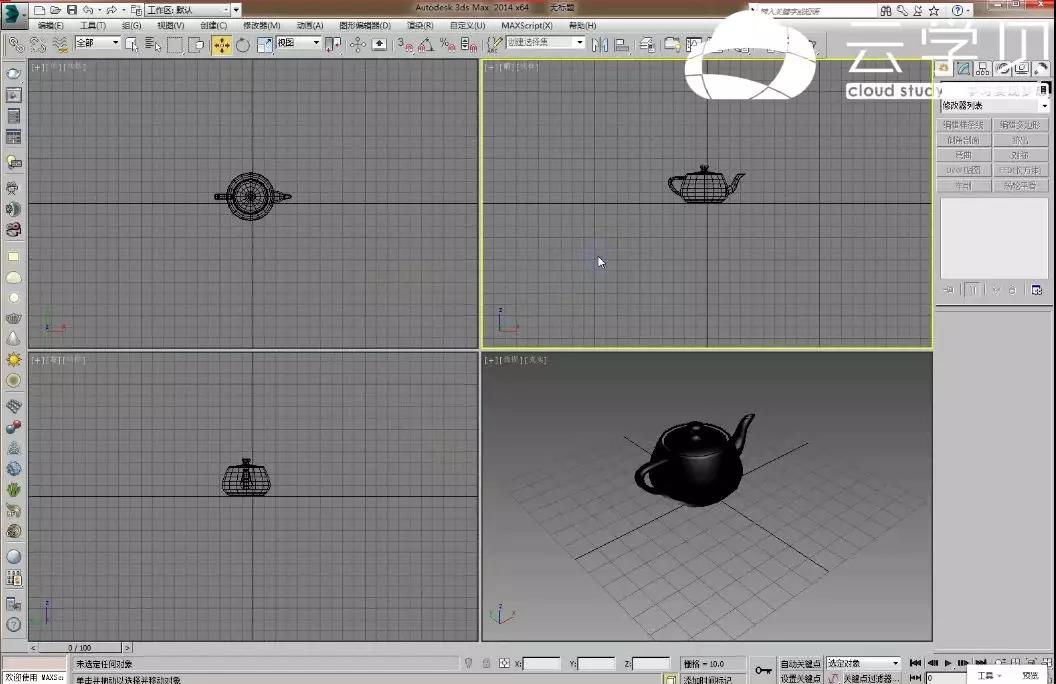The image size is (1056, 684).
Task: Toggle the Percent Snap button
Action: [x=447, y=45]
